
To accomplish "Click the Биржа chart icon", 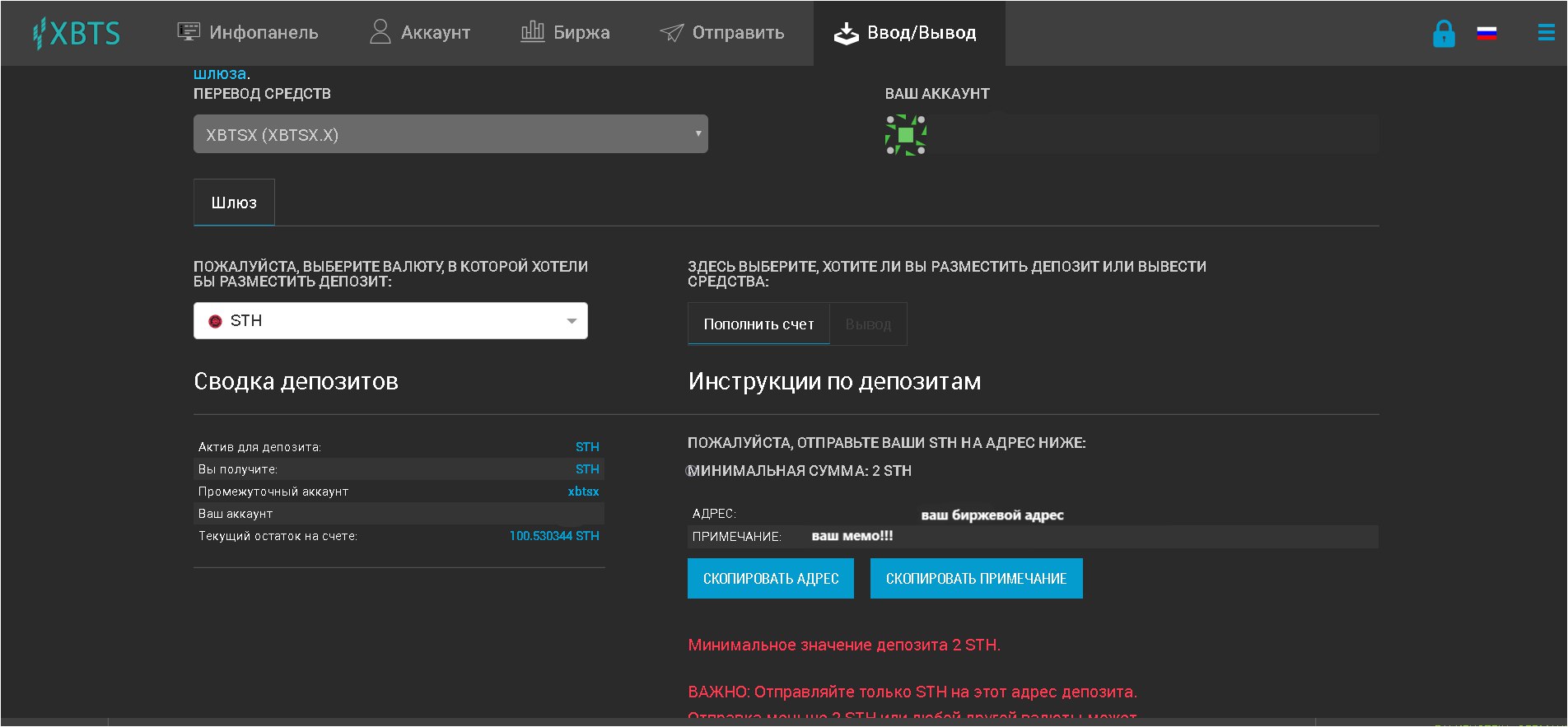I will [x=533, y=31].
